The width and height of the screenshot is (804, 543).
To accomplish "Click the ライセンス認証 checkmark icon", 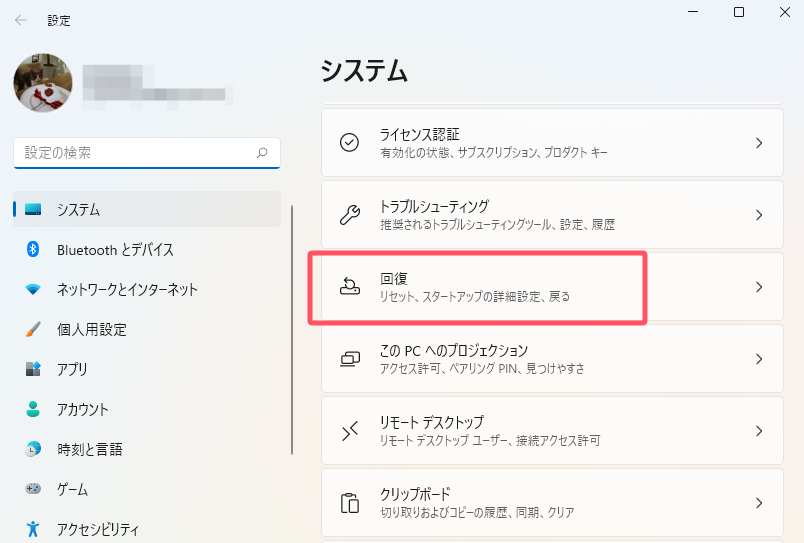I will pyautogui.click(x=350, y=143).
